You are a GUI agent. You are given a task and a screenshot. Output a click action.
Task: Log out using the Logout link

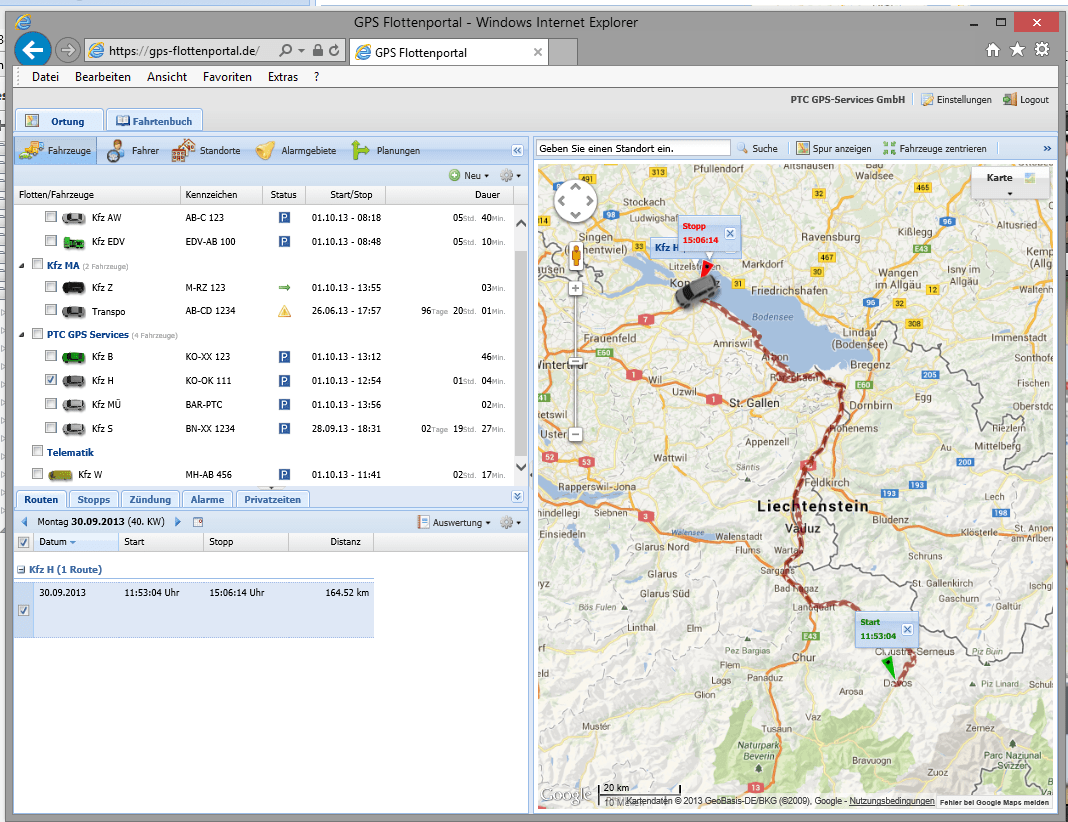(x=1026, y=99)
